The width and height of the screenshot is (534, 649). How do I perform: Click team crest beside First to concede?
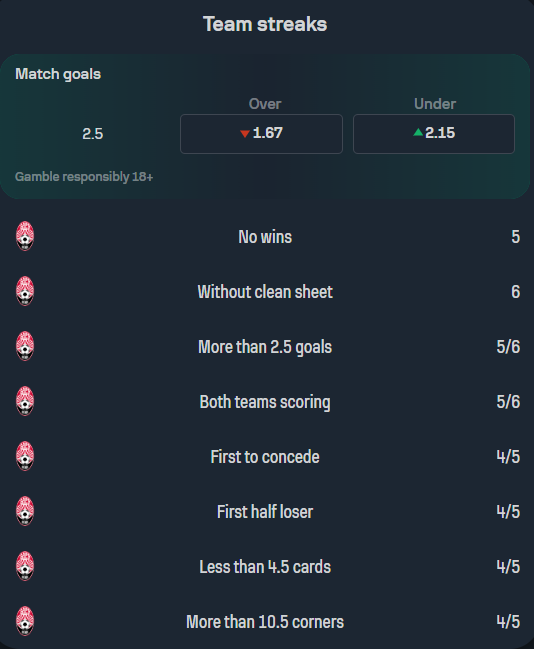click(25, 457)
